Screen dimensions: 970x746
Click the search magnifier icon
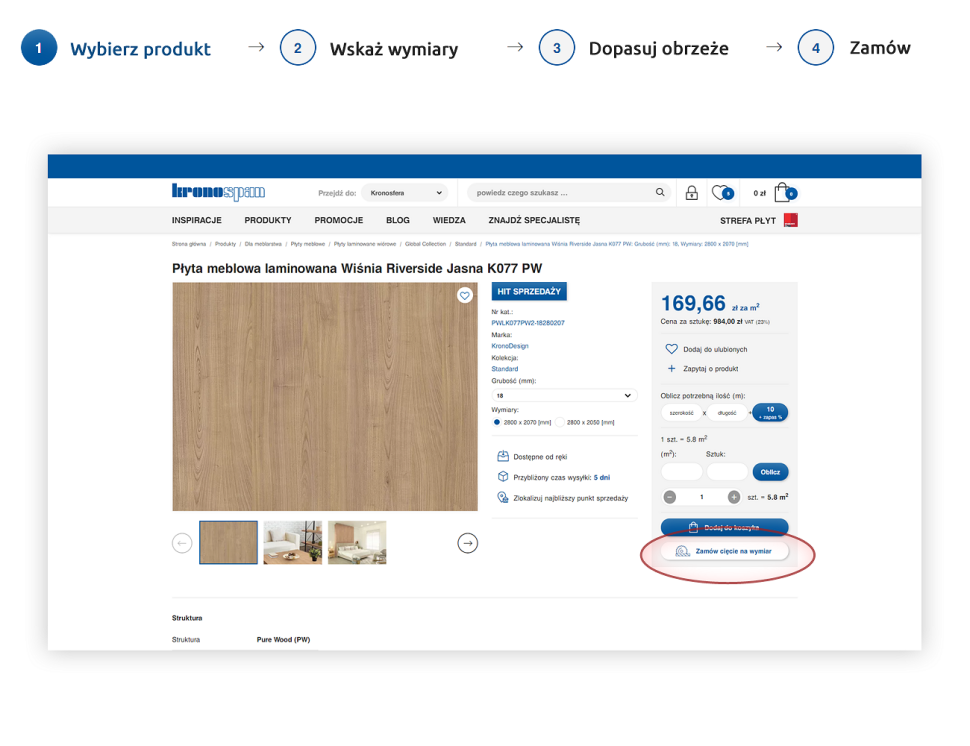pos(660,193)
